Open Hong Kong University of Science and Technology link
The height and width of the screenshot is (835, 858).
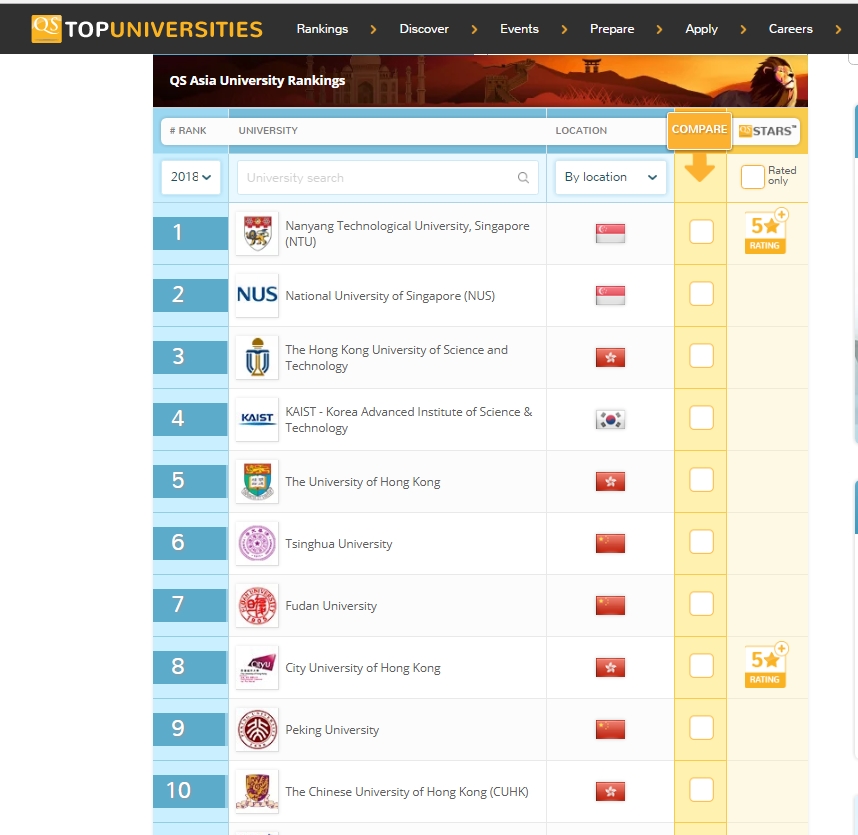(x=396, y=358)
